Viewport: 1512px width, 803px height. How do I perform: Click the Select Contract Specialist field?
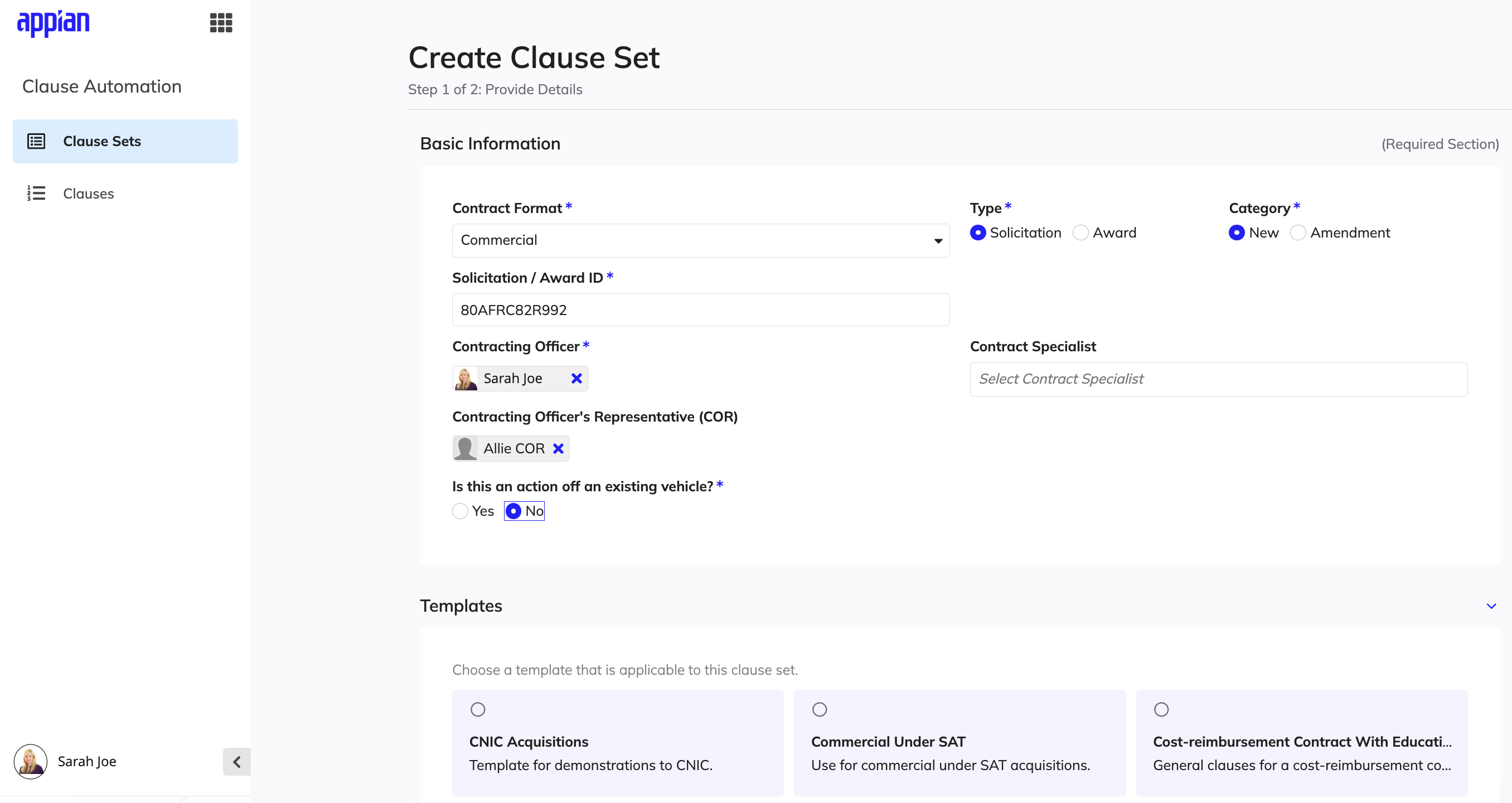tap(1219, 379)
